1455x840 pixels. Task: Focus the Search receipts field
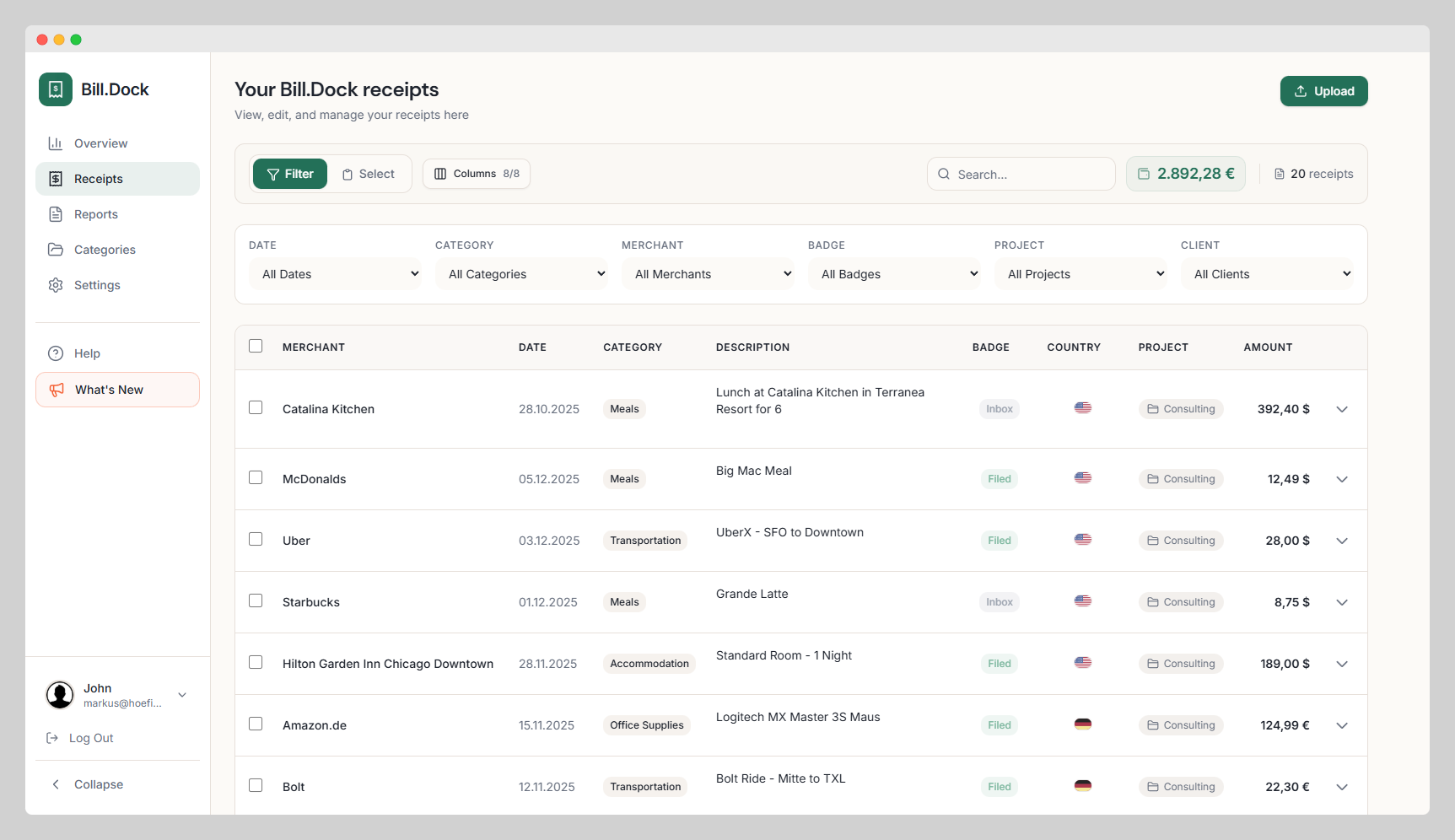pos(1021,174)
